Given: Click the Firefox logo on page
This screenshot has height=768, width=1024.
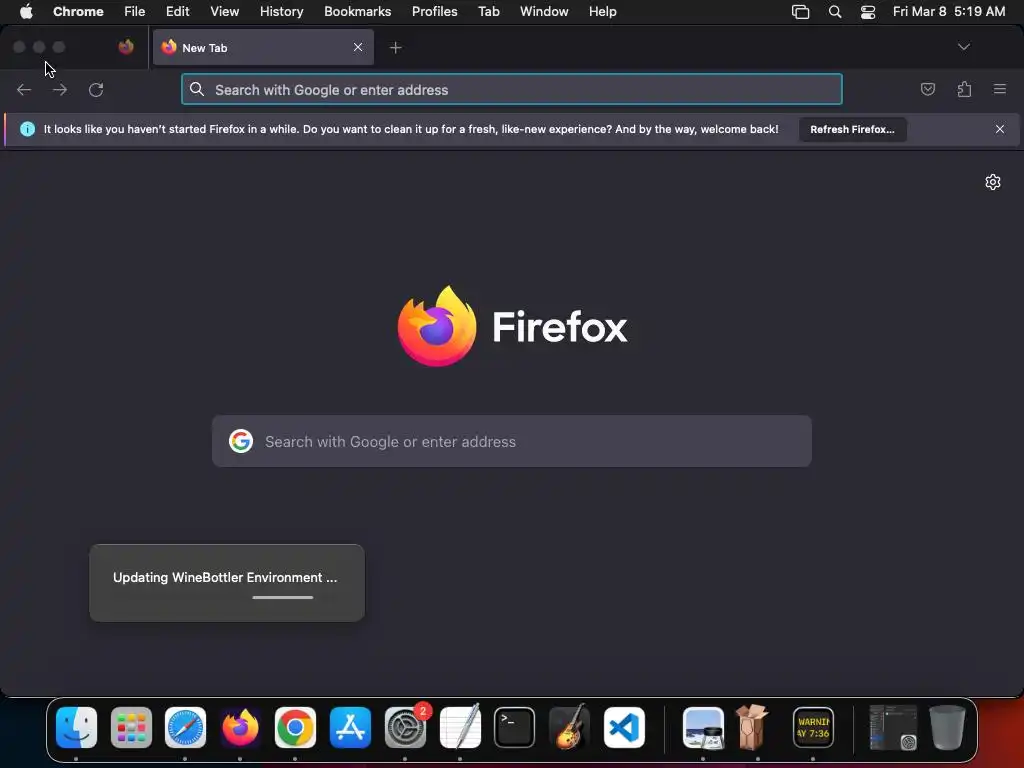Looking at the screenshot, I should pyautogui.click(x=436, y=326).
